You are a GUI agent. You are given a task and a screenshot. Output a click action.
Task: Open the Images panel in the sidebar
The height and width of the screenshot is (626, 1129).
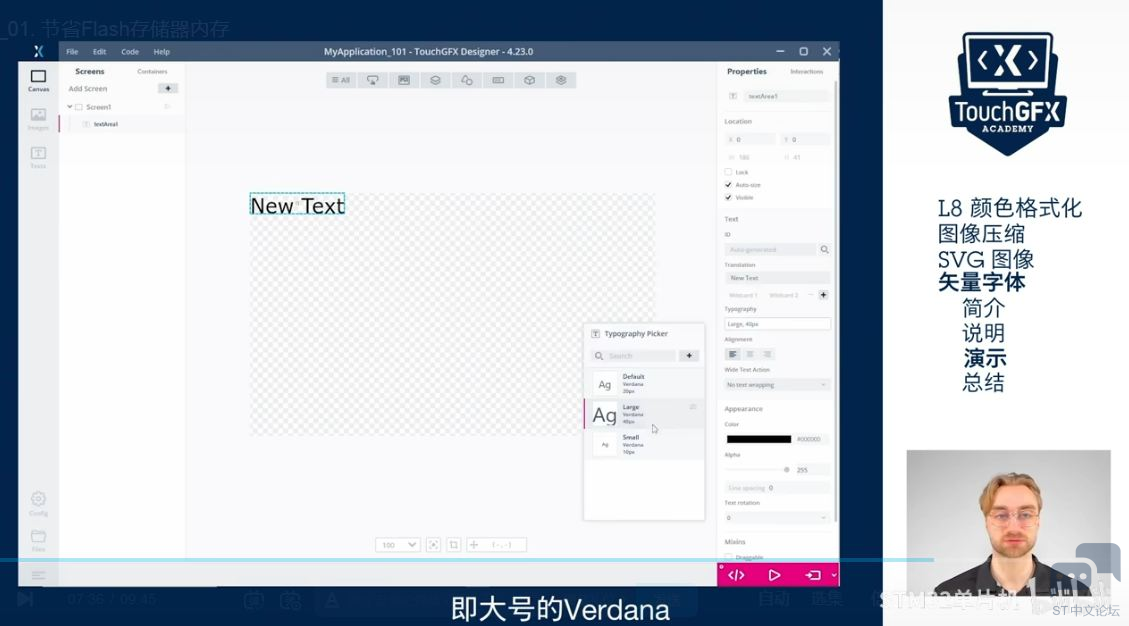[38, 118]
